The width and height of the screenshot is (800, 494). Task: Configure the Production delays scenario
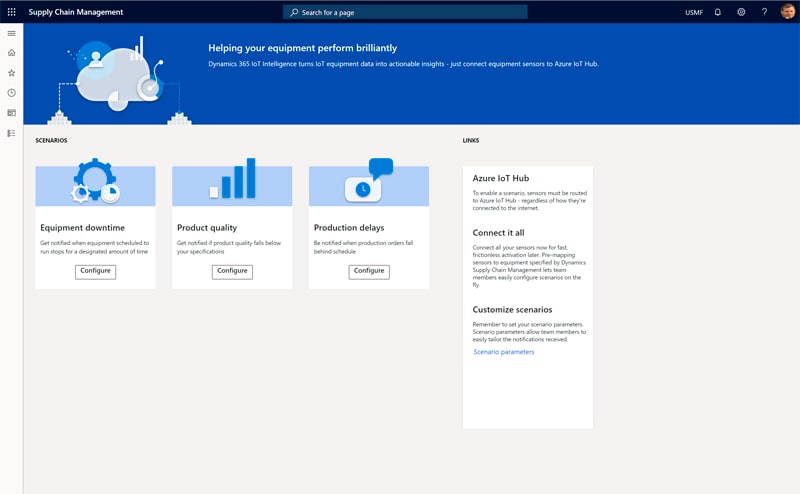pyautogui.click(x=369, y=271)
